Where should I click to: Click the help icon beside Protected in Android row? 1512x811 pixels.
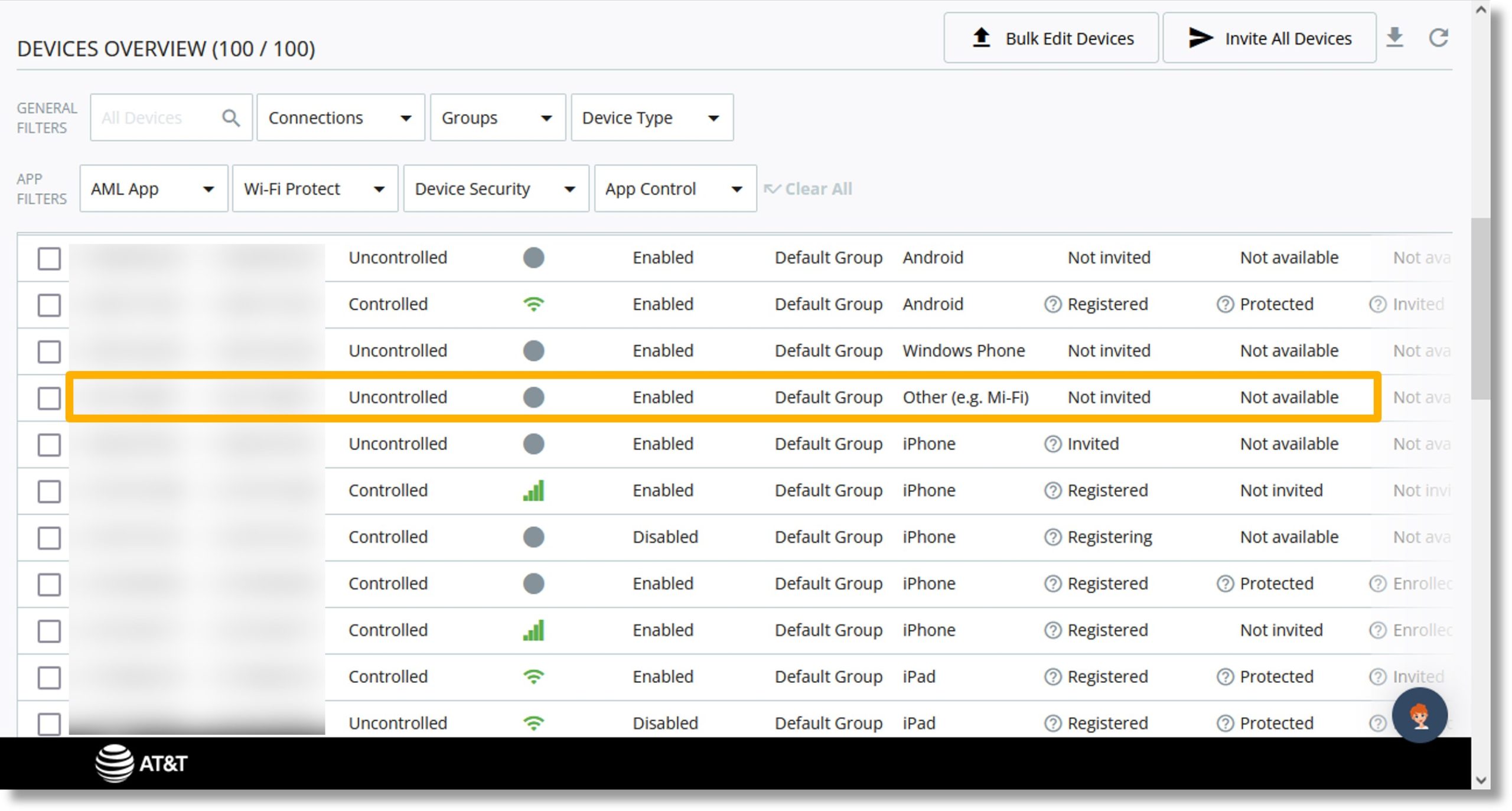[x=1225, y=304]
